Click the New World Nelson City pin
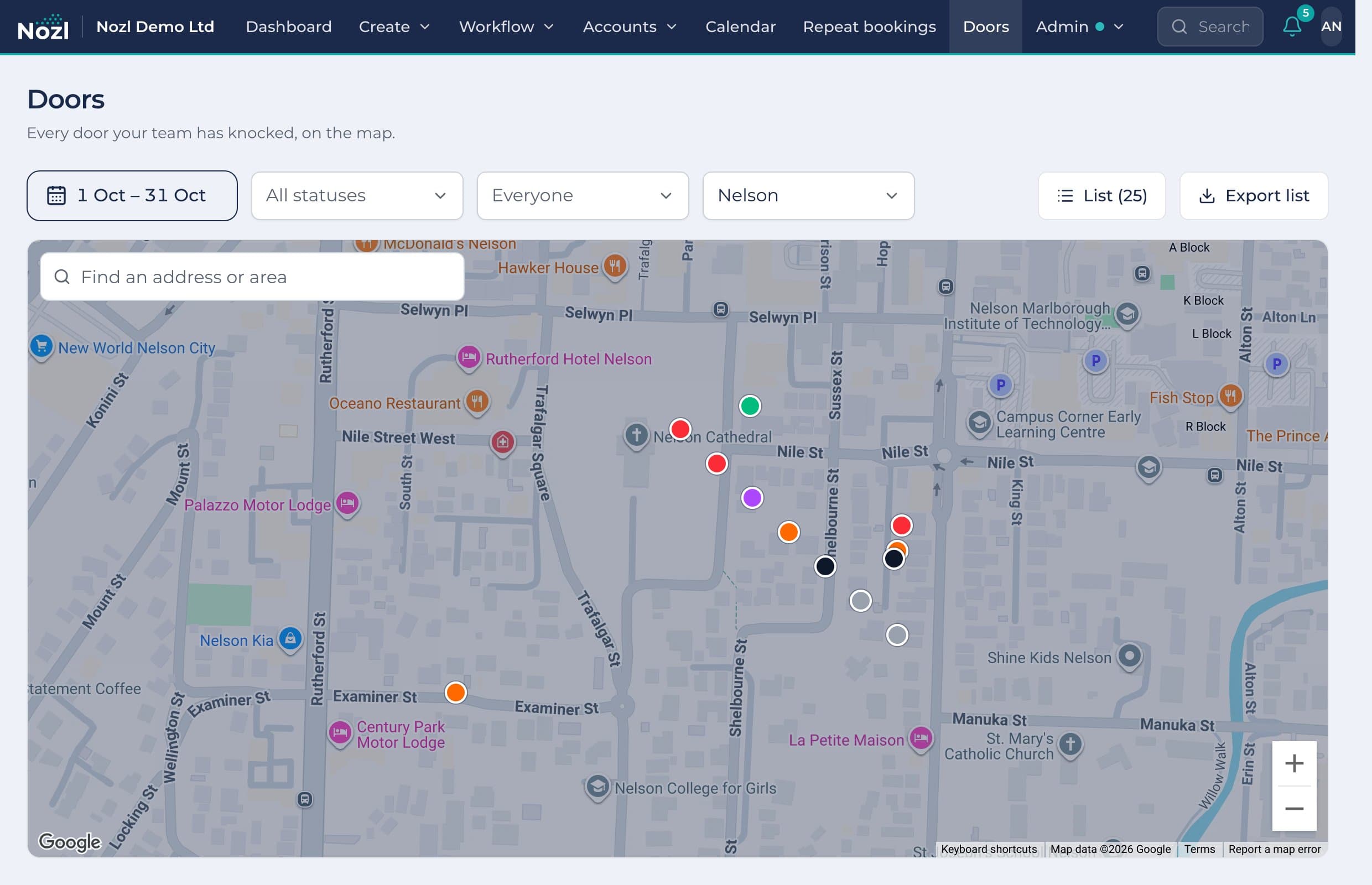Screen dimensions: 1372x885 [x=41, y=346]
